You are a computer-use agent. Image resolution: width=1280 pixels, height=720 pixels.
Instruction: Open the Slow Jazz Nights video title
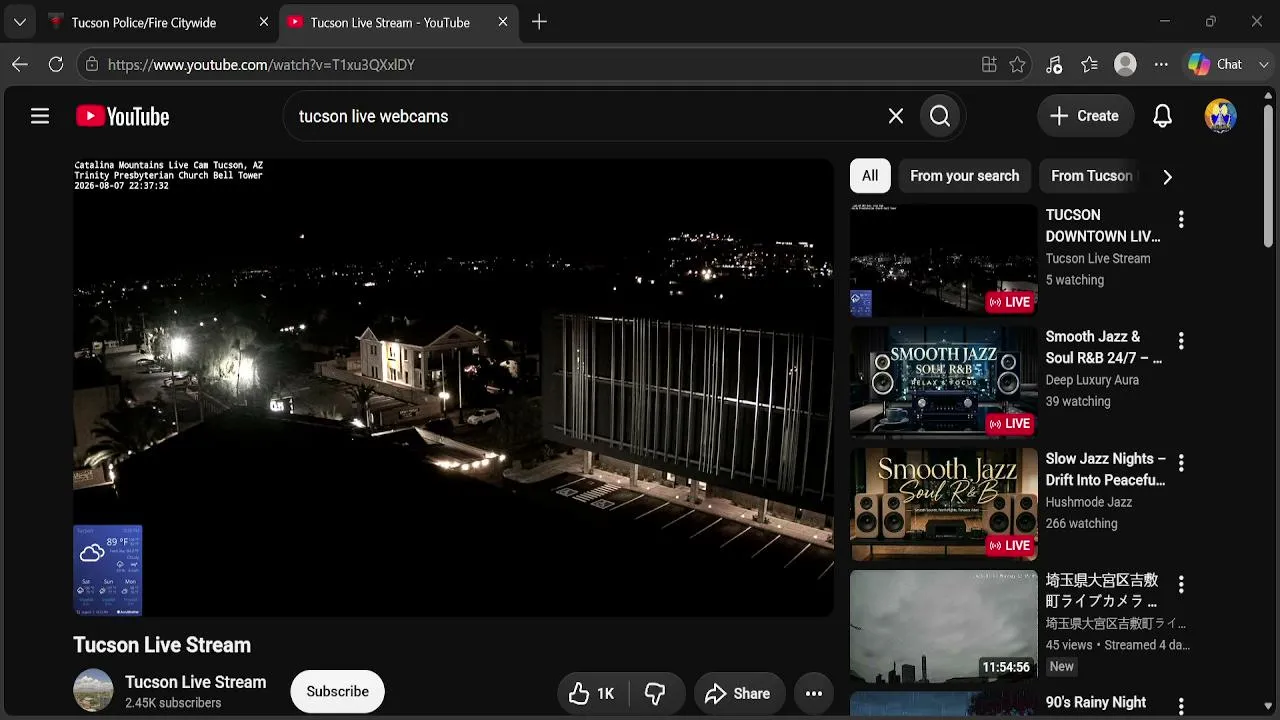tap(1106, 470)
